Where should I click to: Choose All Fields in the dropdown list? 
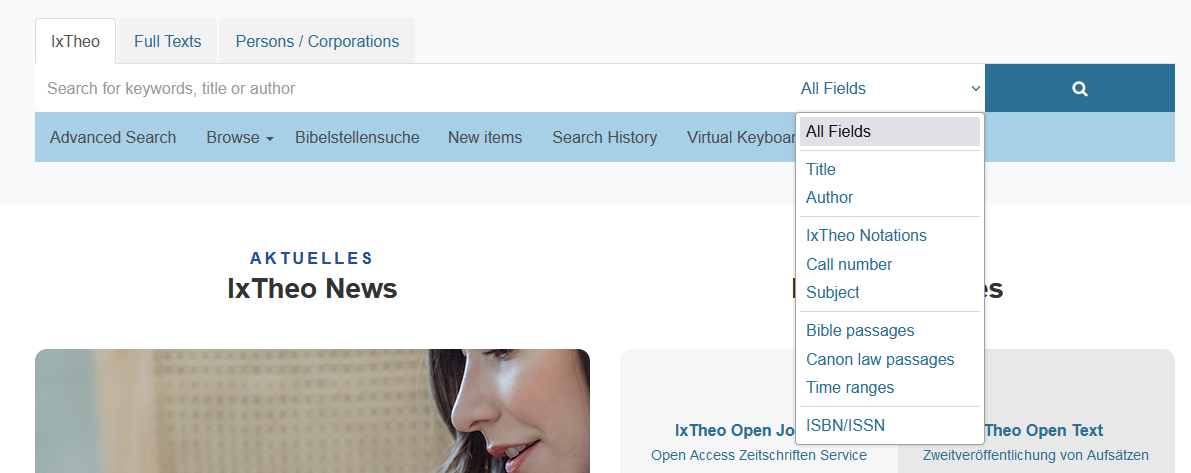pyautogui.click(x=889, y=131)
